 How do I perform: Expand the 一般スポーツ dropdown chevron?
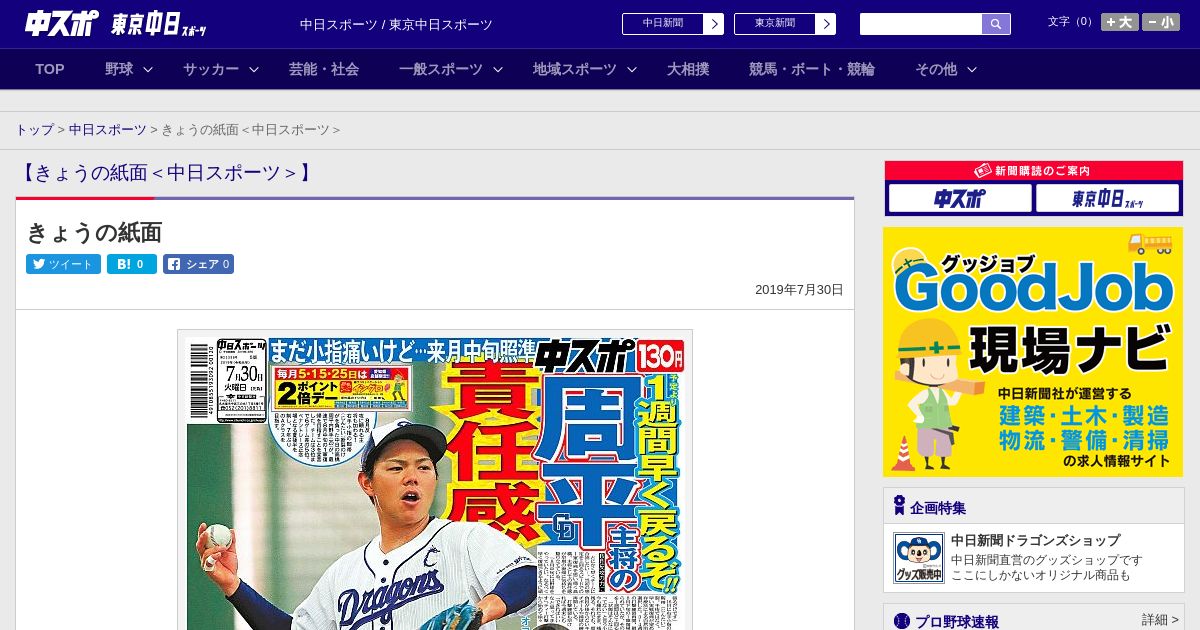point(498,69)
